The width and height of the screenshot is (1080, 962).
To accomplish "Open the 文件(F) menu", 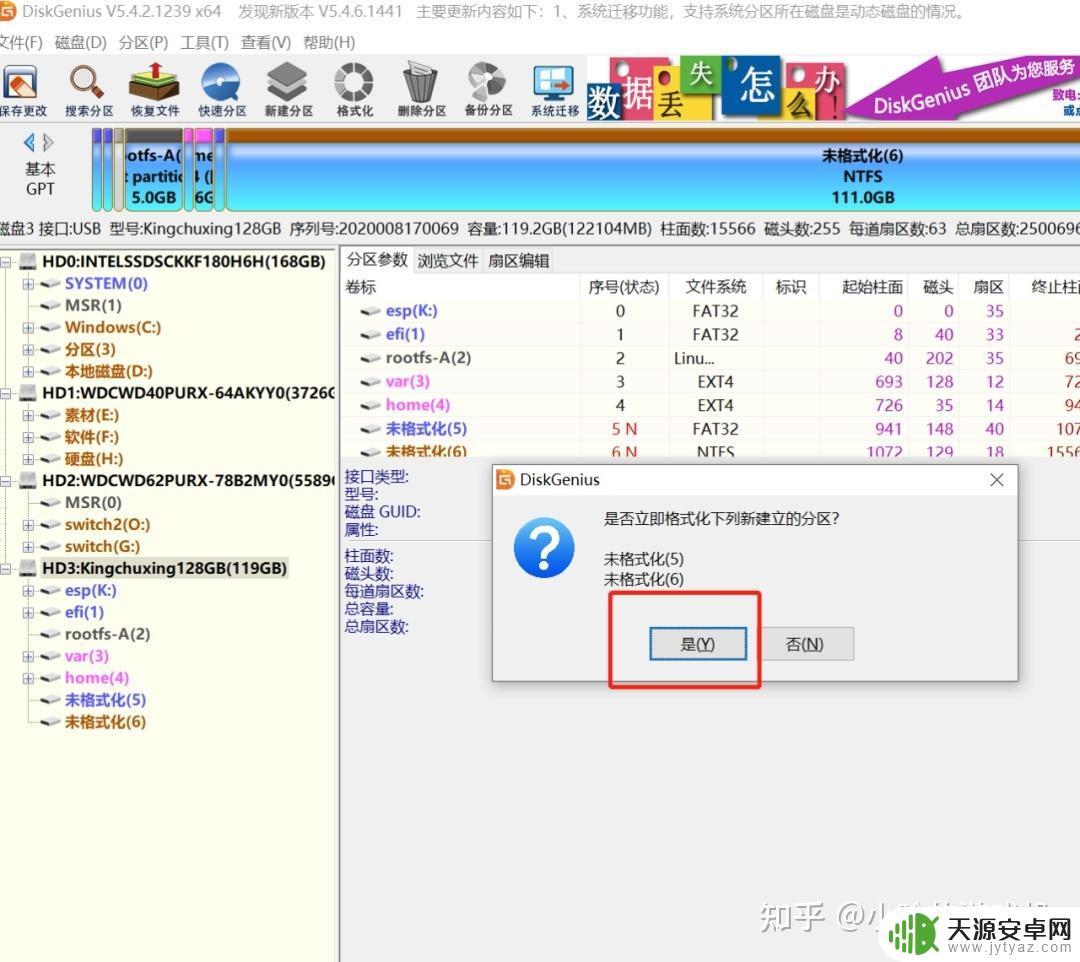I will (21, 43).
